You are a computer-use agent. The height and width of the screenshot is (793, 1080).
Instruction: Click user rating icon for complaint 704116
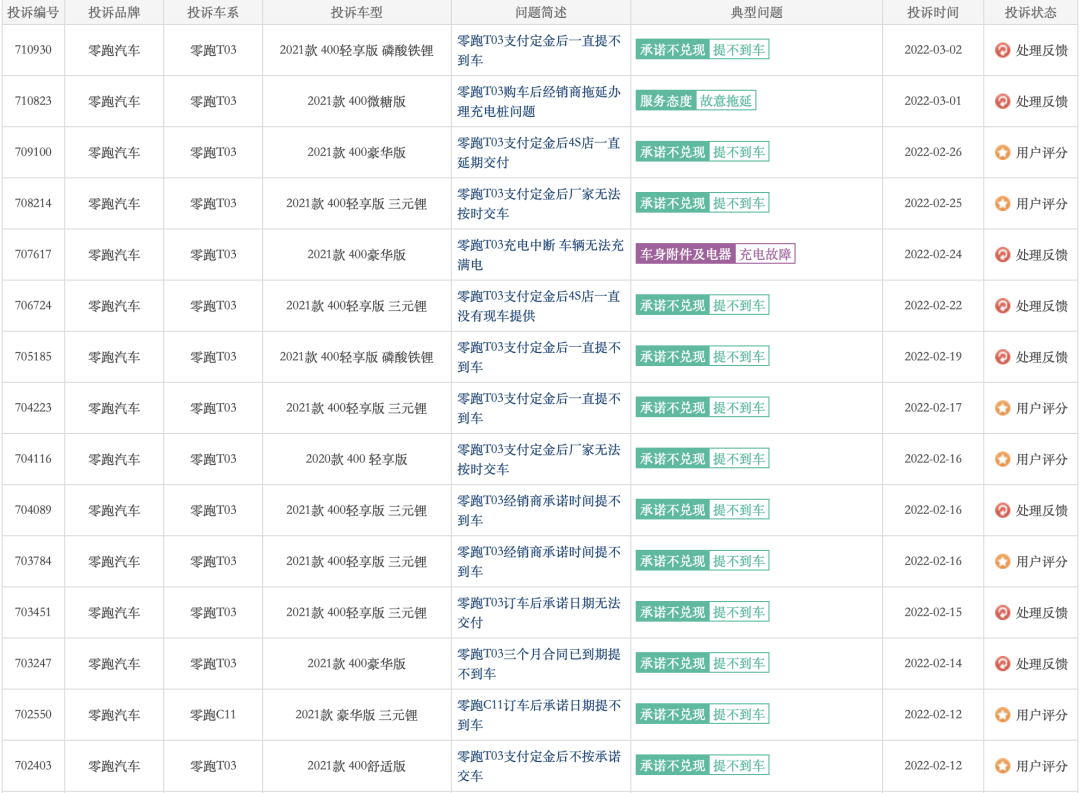point(1002,459)
